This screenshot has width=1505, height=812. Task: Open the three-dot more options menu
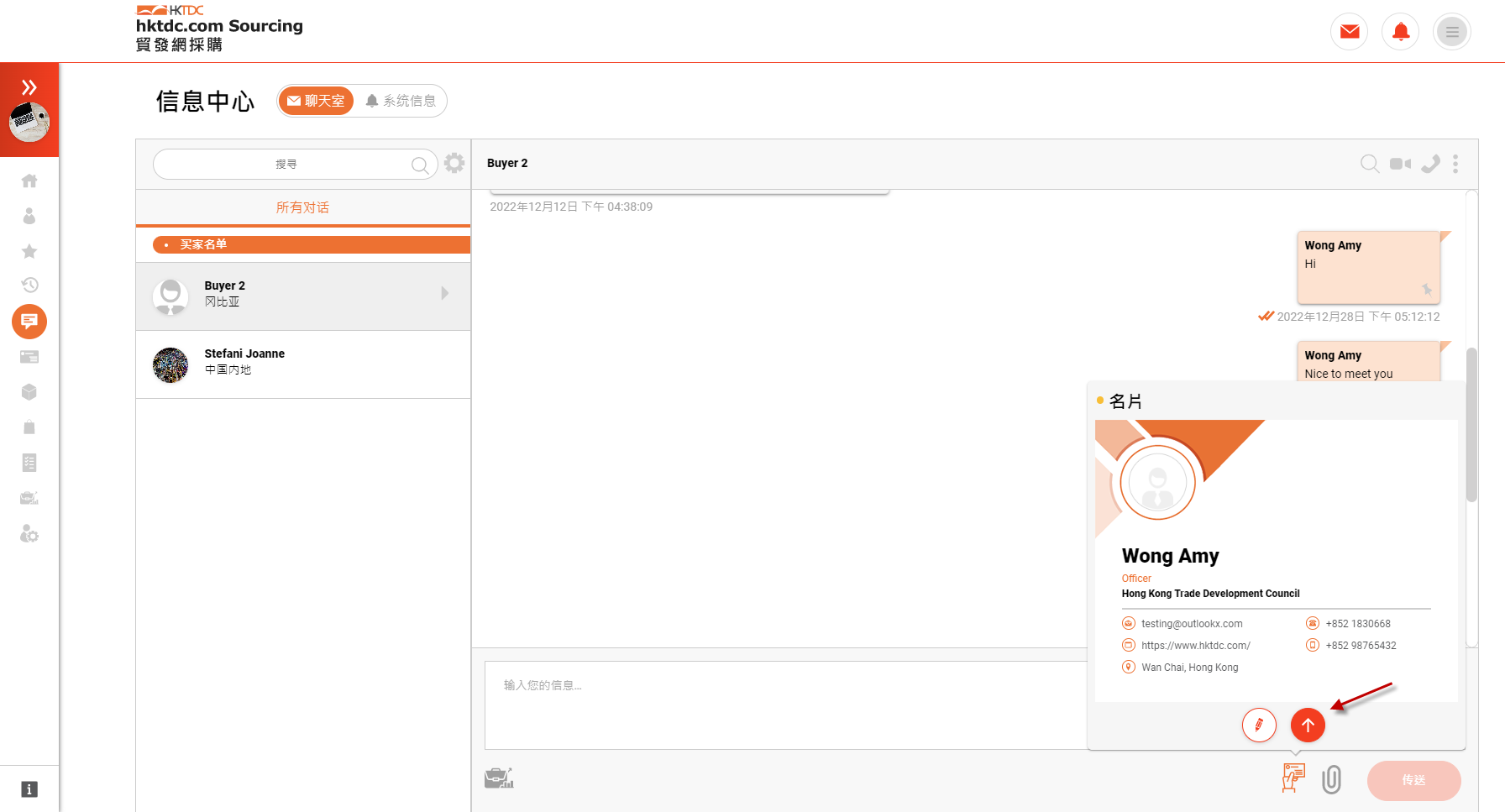tap(1455, 164)
